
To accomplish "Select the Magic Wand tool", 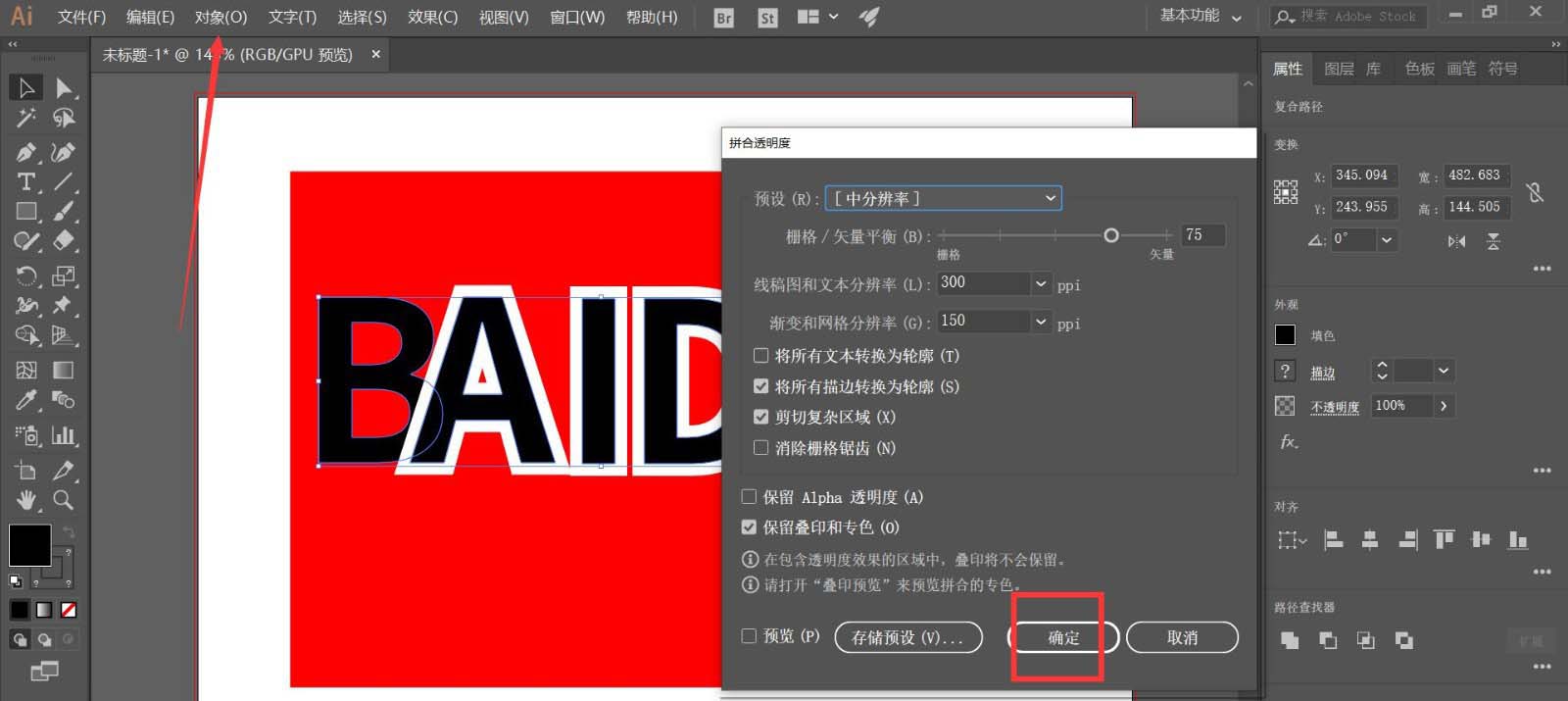I will pyautogui.click(x=26, y=119).
